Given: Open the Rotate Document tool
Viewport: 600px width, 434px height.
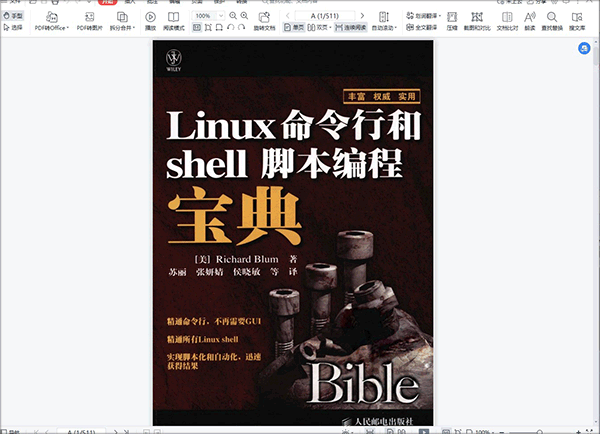Looking at the screenshot, I should pos(264,21).
